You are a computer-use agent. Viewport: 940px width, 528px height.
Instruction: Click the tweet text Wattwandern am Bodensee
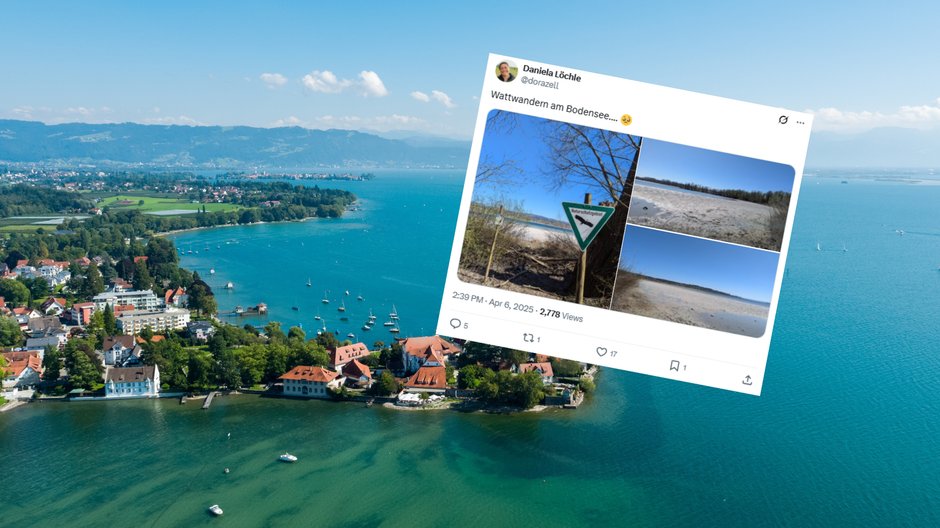click(x=554, y=106)
